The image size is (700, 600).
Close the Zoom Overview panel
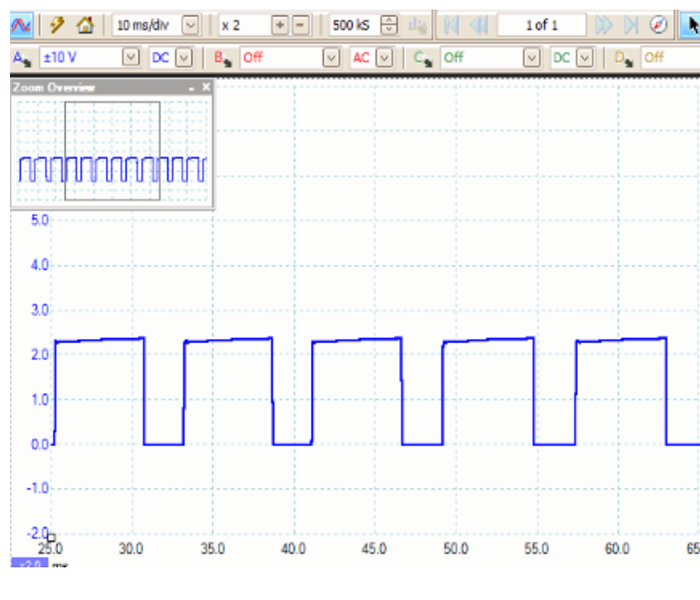[x=206, y=87]
